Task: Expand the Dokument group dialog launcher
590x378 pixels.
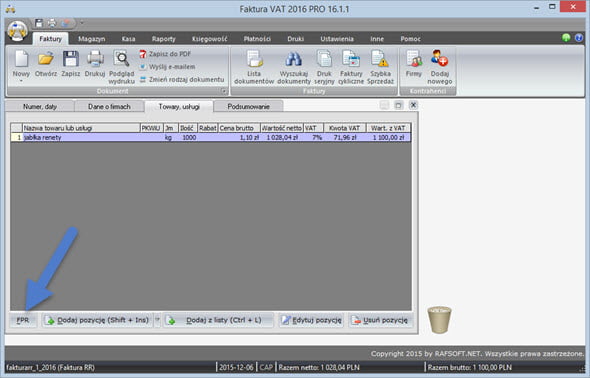Action: (x=224, y=91)
